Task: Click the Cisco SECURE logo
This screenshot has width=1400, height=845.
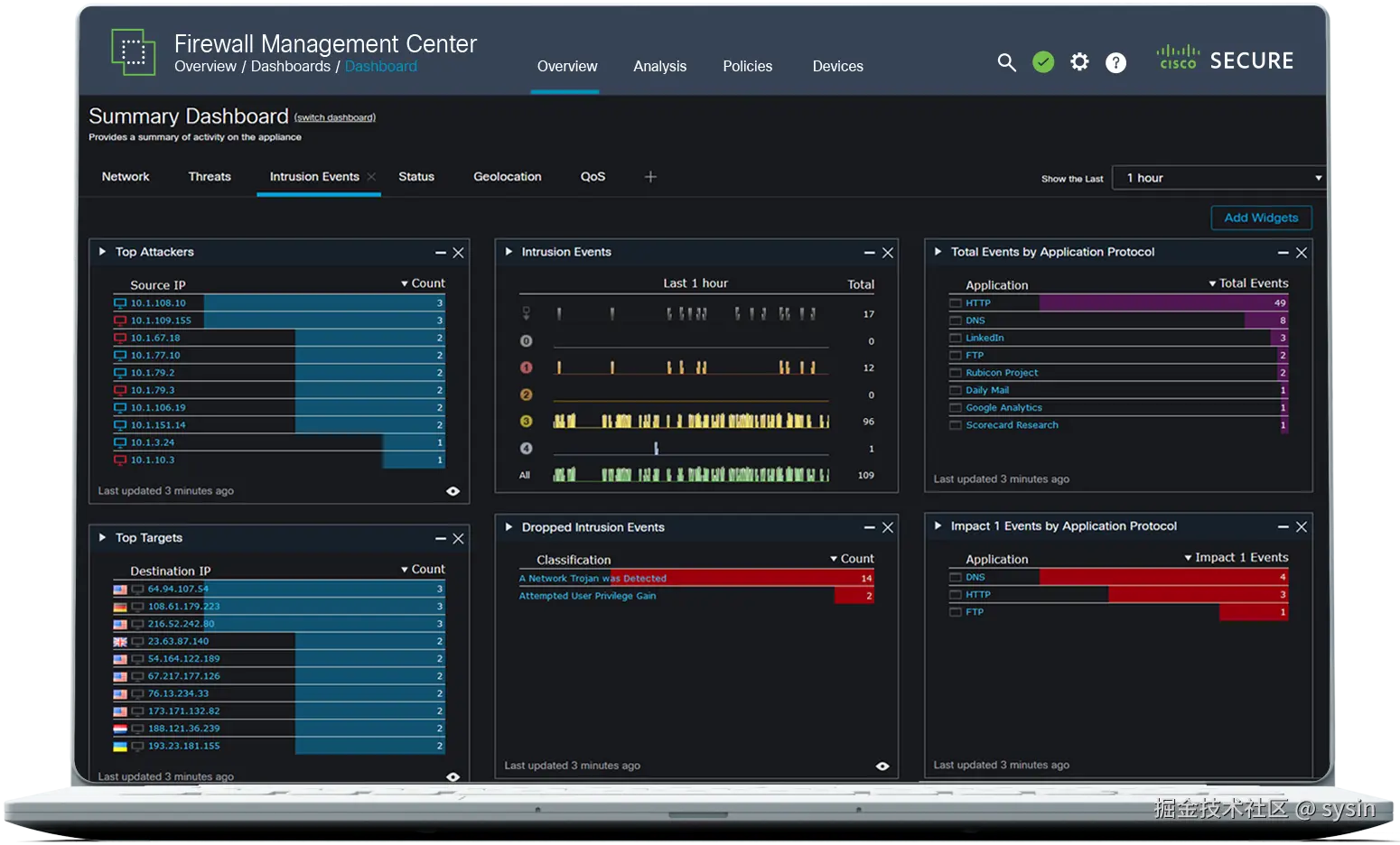Action: tap(1226, 60)
